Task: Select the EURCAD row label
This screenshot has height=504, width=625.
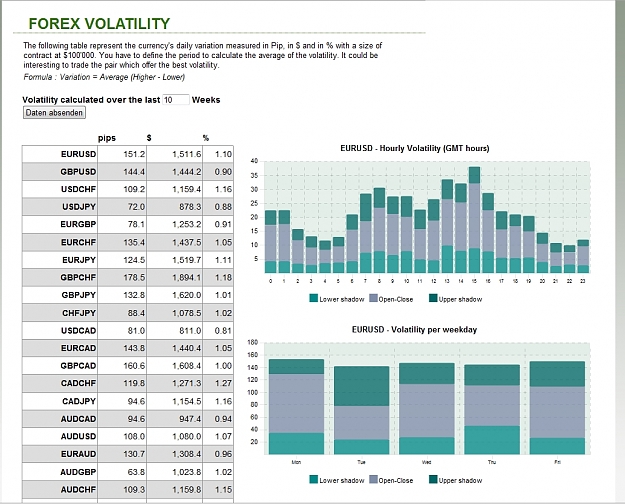Action: (x=79, y=348)
